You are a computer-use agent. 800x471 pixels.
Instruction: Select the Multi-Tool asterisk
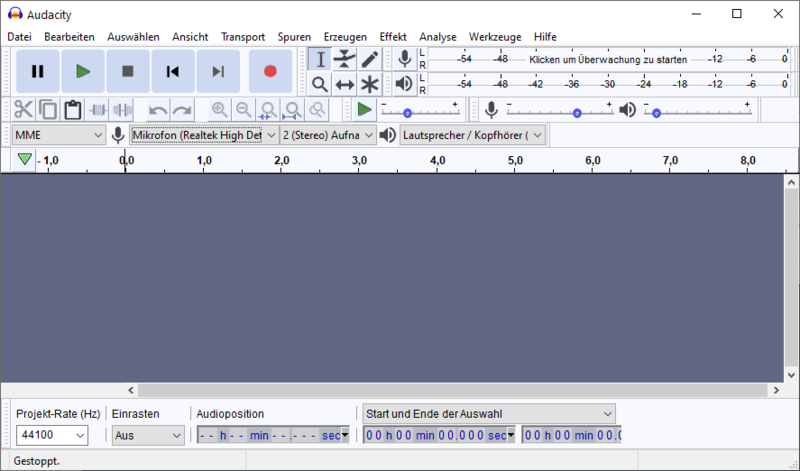coord(370,84)
